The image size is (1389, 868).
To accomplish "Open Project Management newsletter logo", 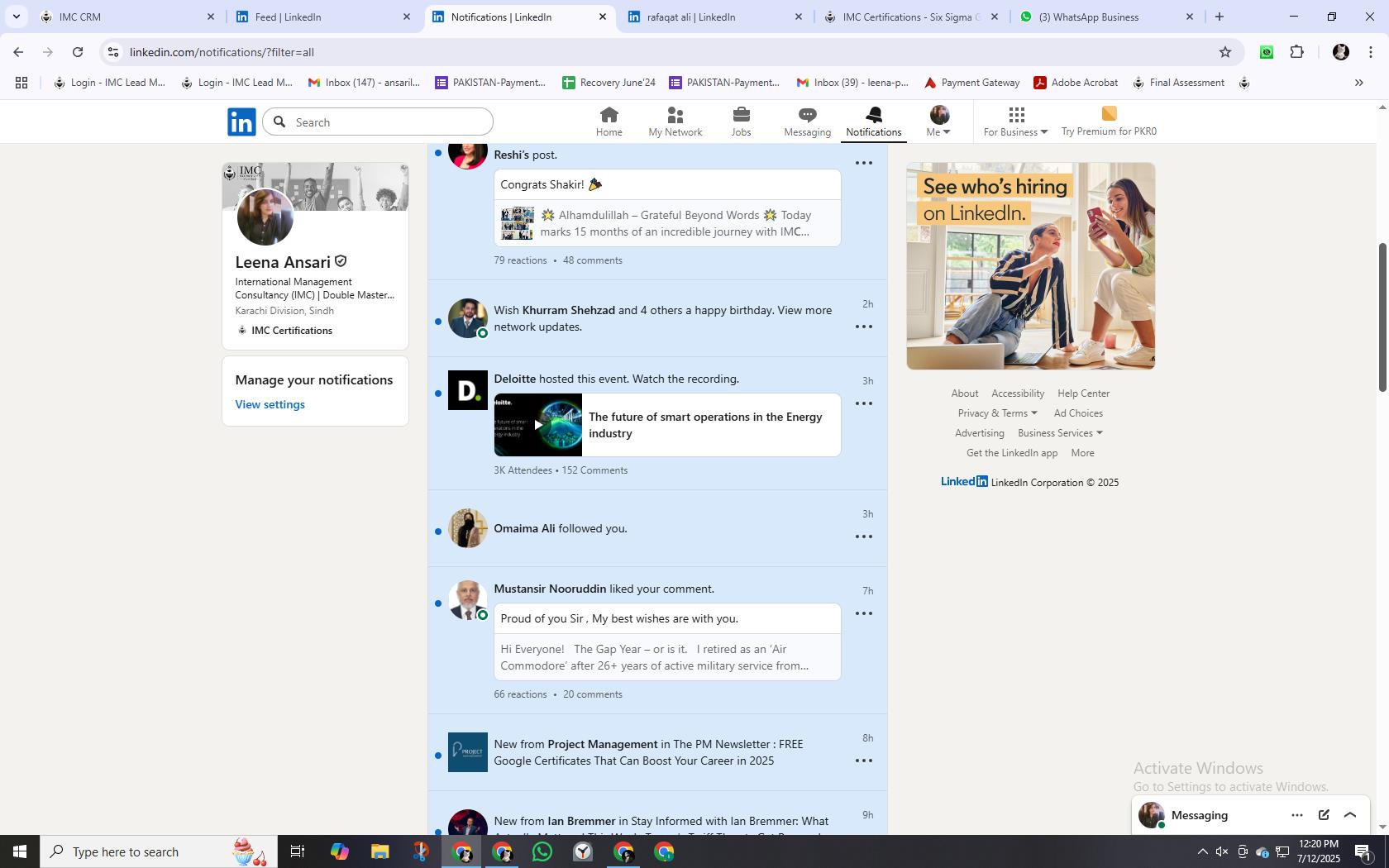I will [x=468, y=752].
